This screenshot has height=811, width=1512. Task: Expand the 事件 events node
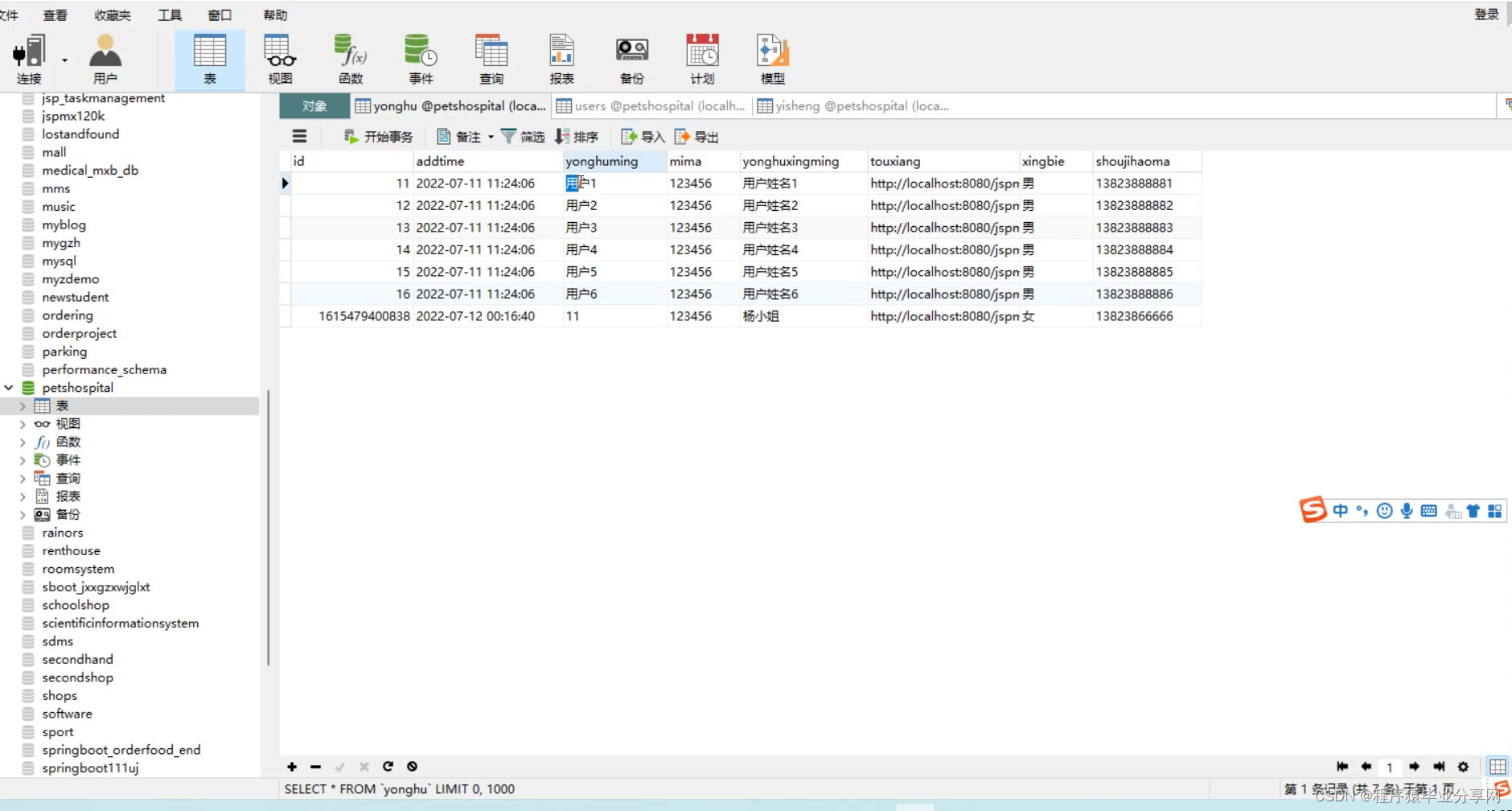point(23,460)
